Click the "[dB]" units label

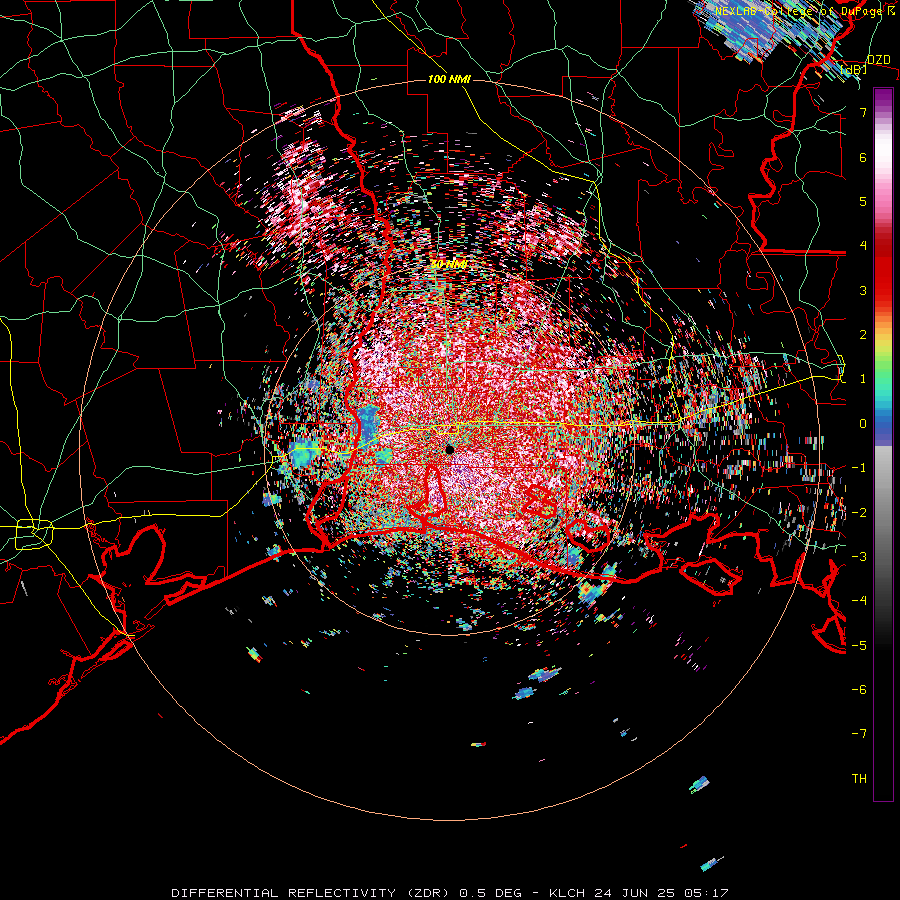click(854, 70)
